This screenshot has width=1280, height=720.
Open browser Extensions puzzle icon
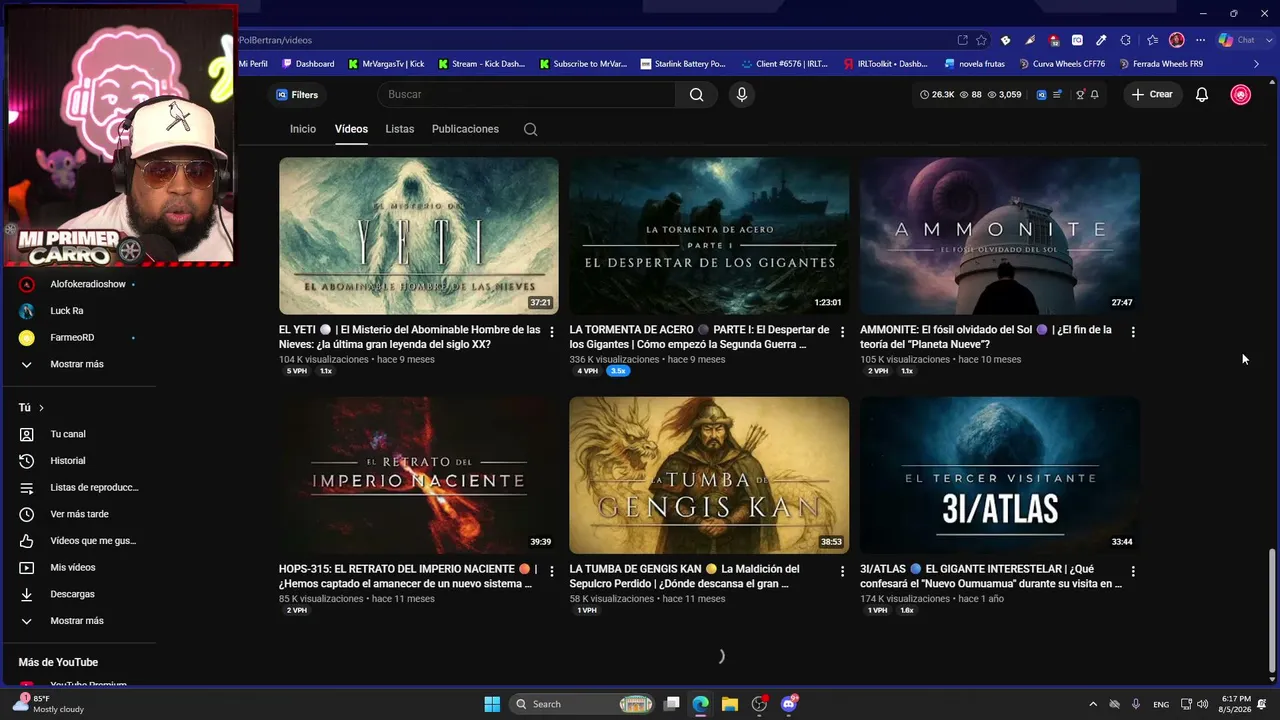tap(1125, 40)
